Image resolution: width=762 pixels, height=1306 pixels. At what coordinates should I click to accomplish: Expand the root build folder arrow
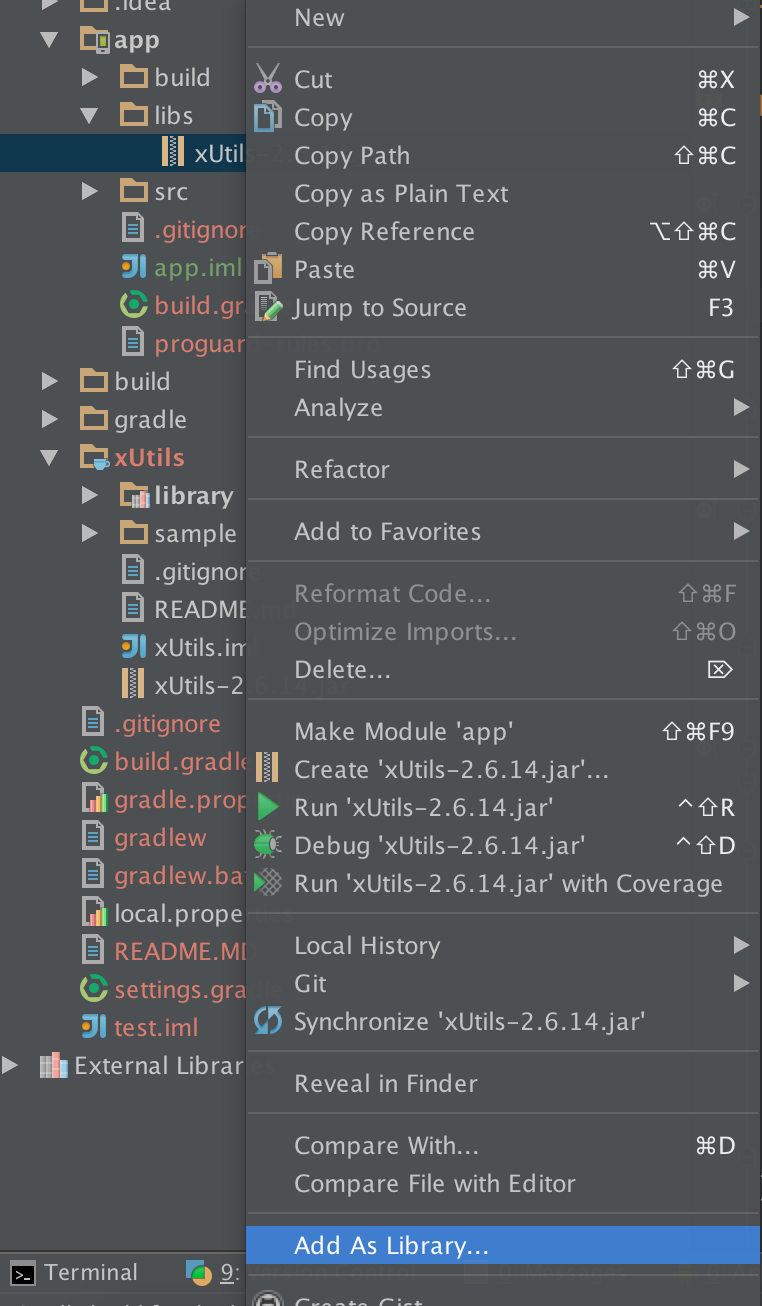49,382
